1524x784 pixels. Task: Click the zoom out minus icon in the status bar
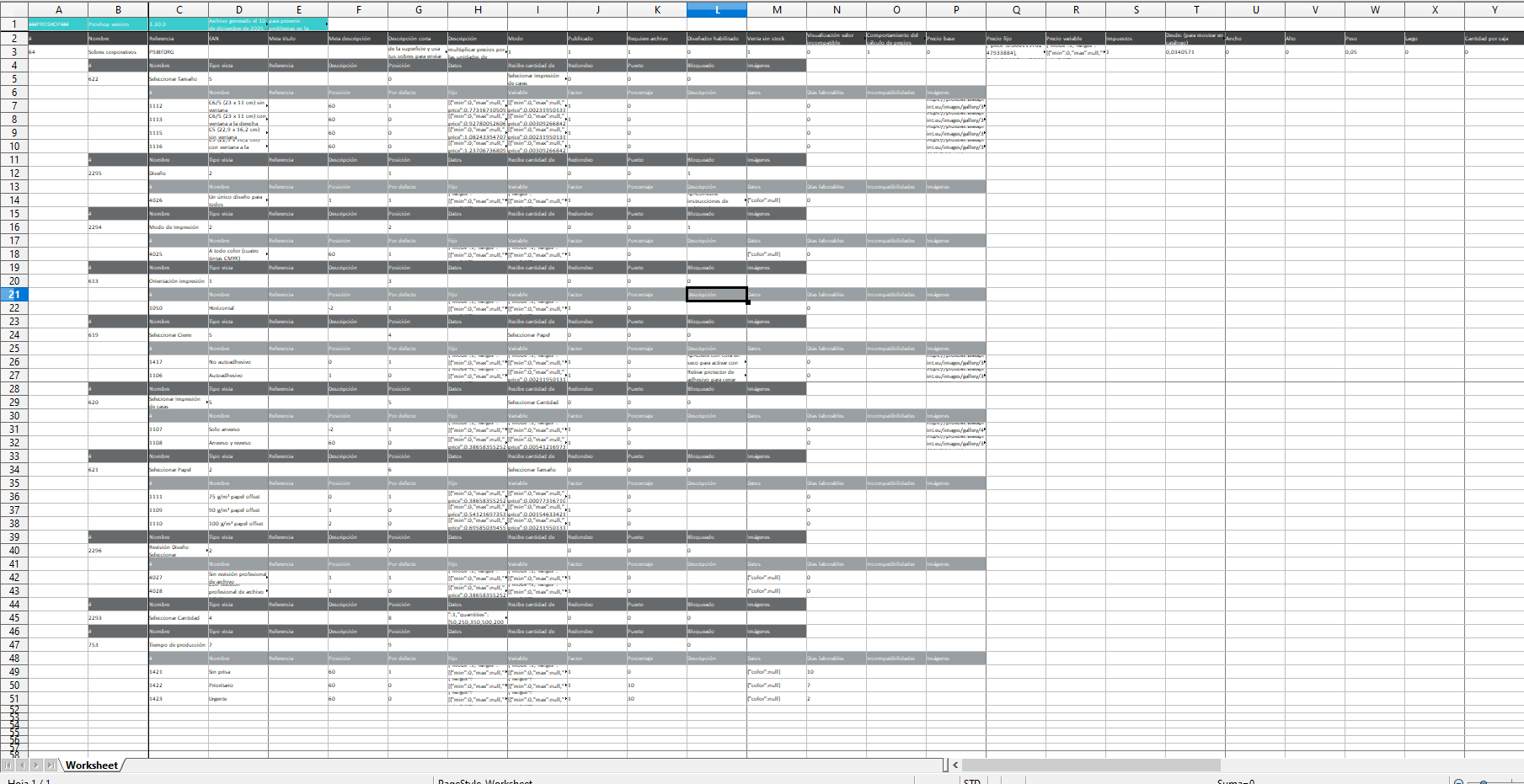pos(1459,782)
